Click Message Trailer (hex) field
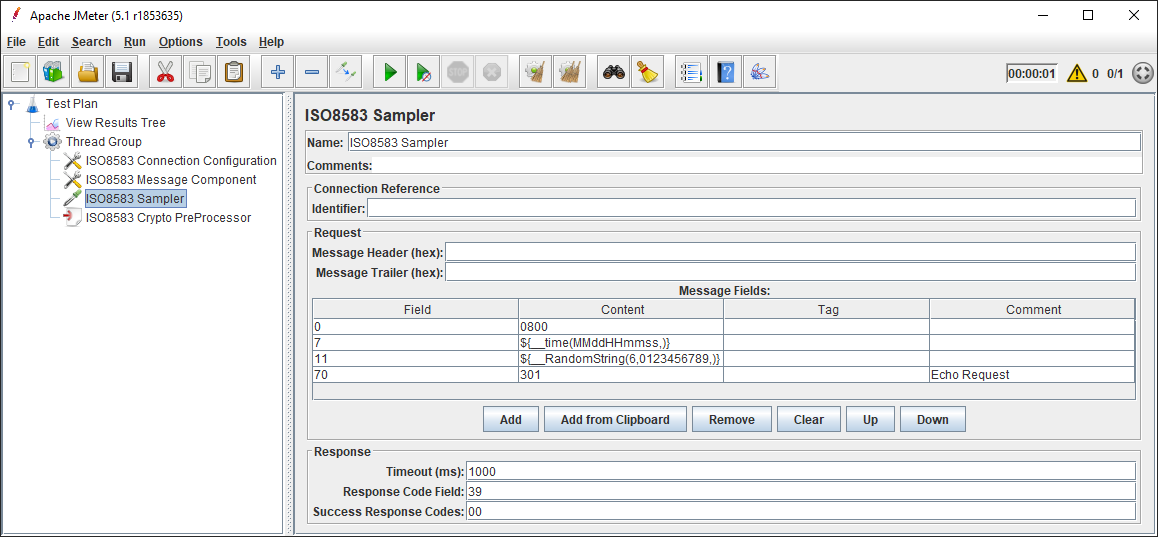1158x537 pixels. click(x=790, y=273)
